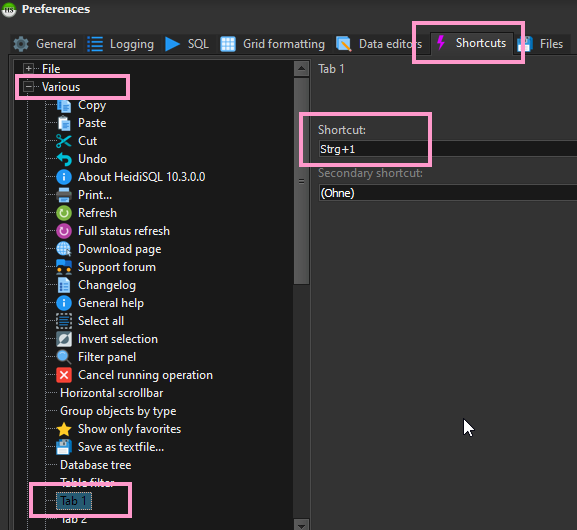This screenshot has width=577, height=530.
Task: Click the Save as textfile disk icon
Action: coord(64,447)
